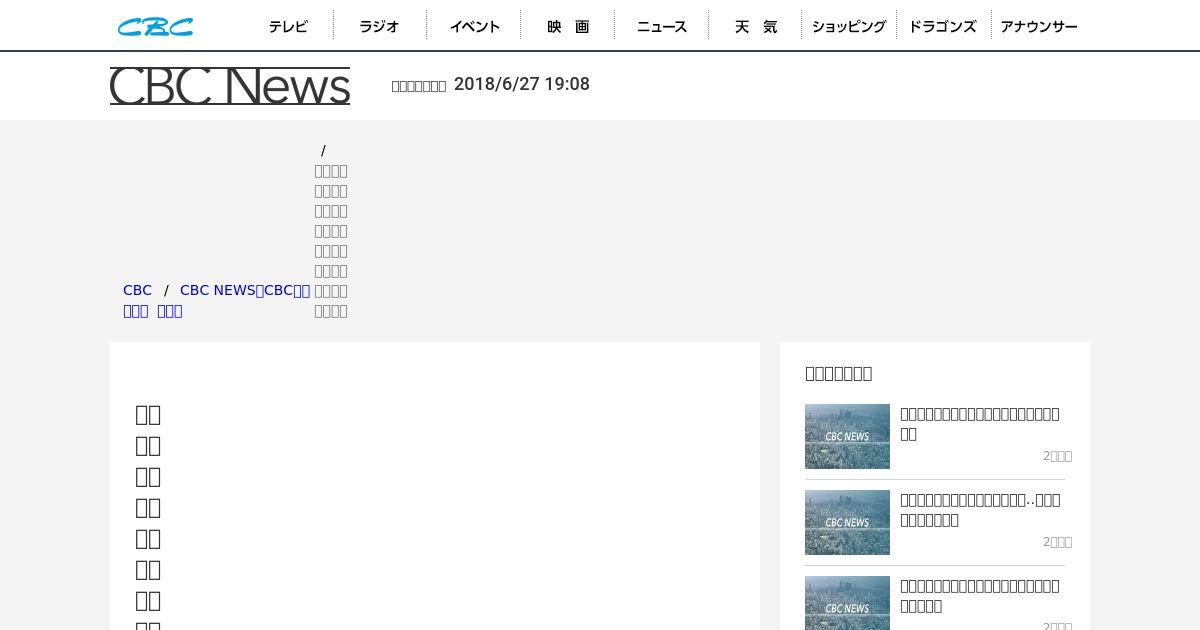The width and height of the screenshot is (1200, 630).
Task: Go to the 映画 section
Action: (x=568, y=26)
